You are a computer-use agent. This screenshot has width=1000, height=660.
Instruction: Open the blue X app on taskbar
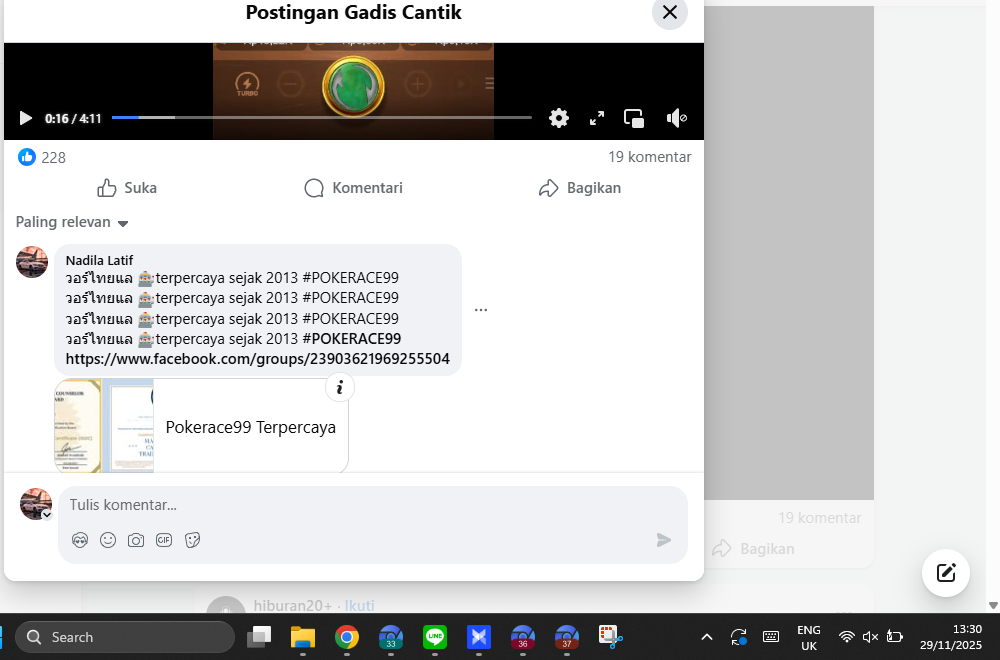point(479,637)
